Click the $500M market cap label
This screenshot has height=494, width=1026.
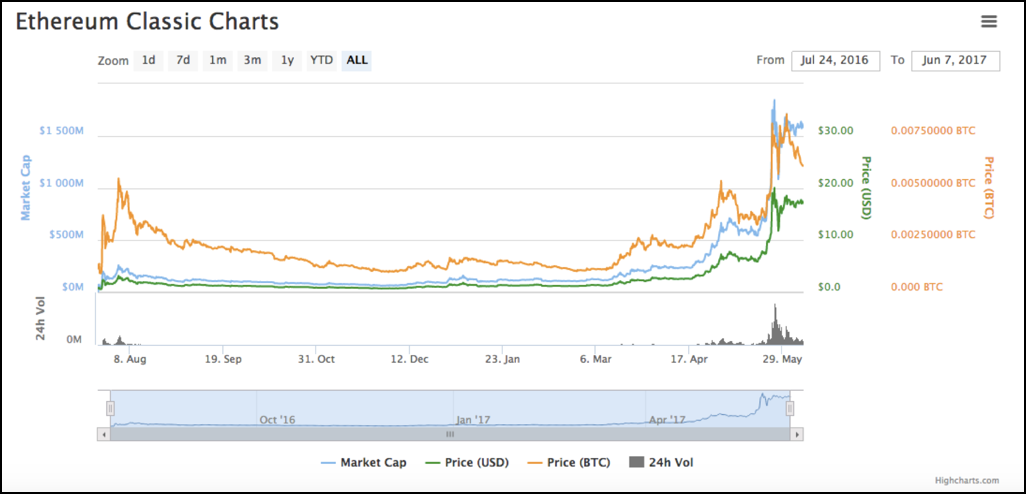[67, 235]
